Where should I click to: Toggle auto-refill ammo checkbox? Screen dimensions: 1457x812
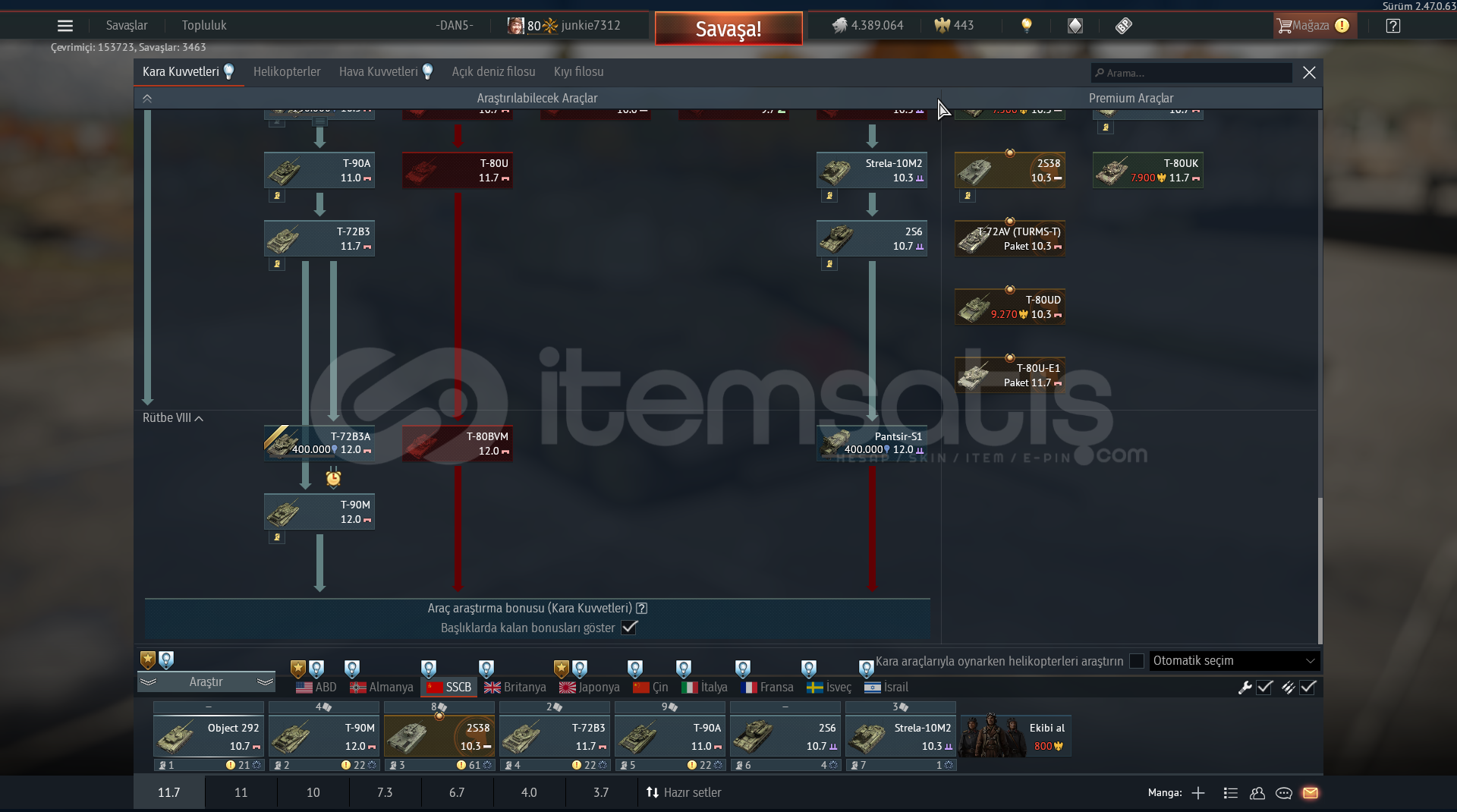1308,688
